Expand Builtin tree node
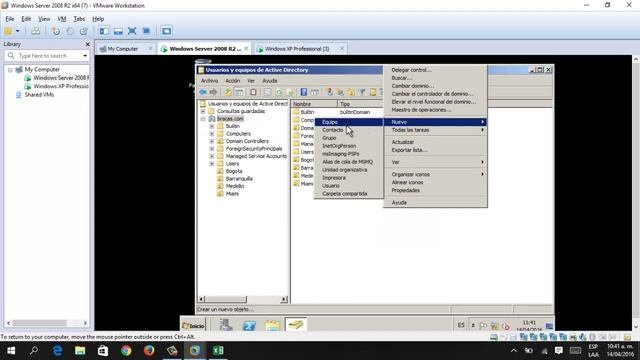Image resolution: width=640 pixels, height=360 pixels. [x=212, y=126]
